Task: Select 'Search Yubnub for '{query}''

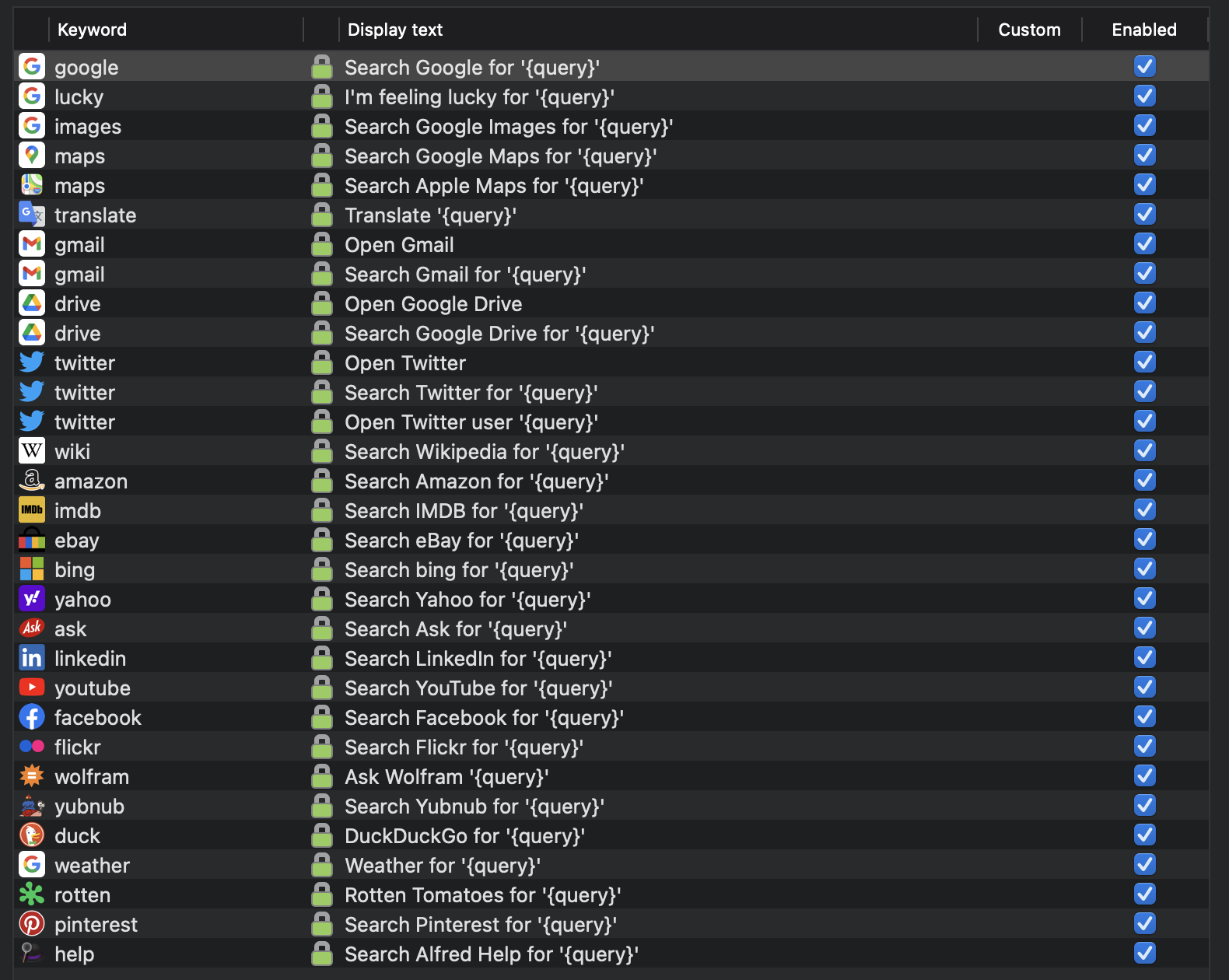Action: pos(474,806)
